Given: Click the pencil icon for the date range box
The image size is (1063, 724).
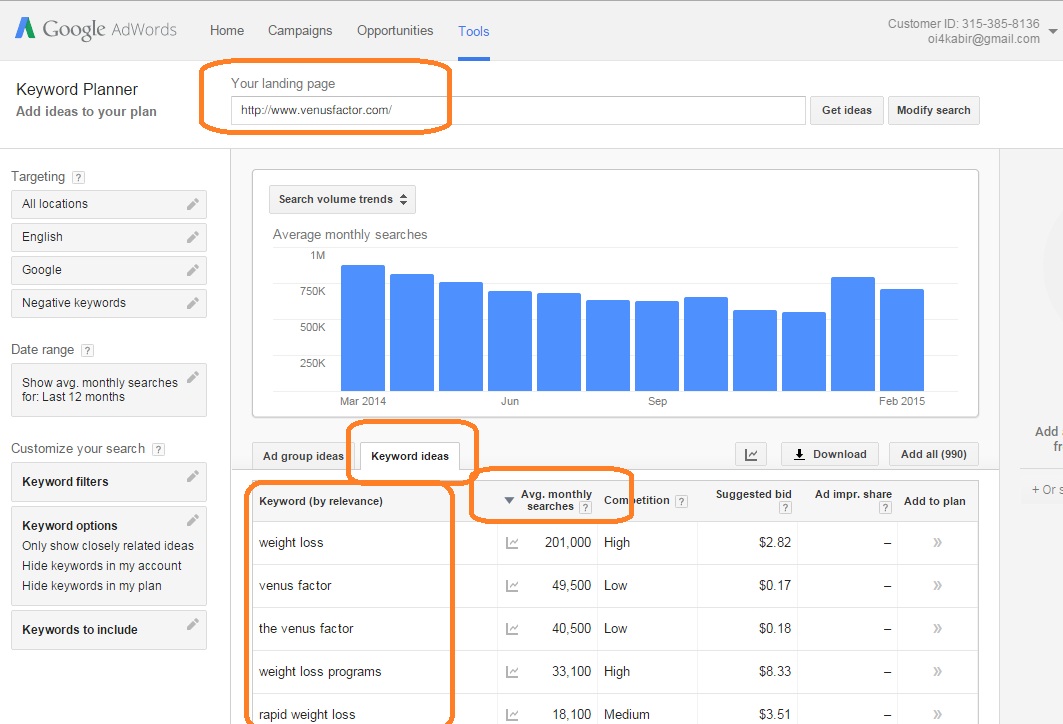Looking at the screenshot, I should point(193,377).
